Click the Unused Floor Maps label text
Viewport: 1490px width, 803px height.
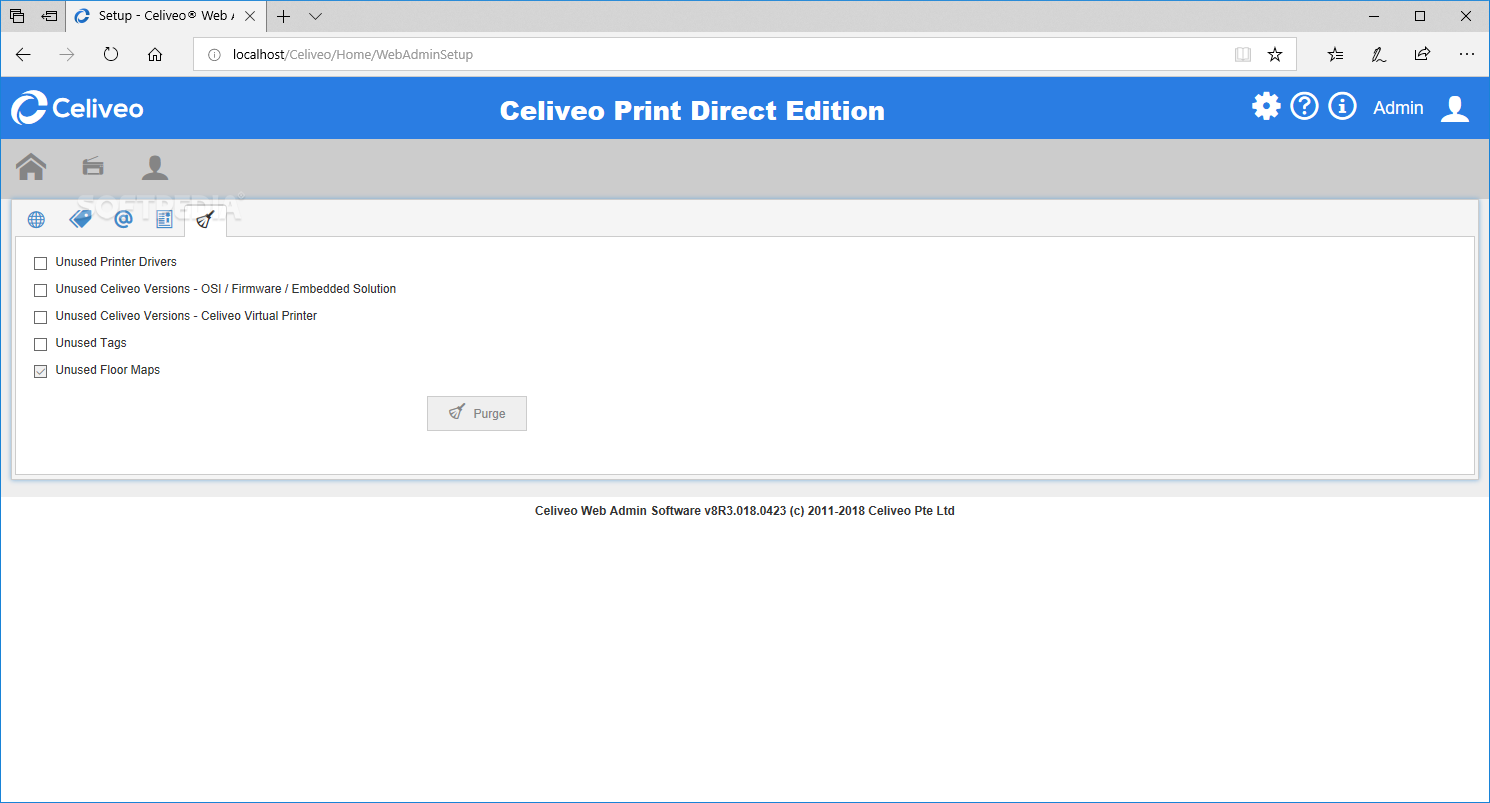[x=108, y=370]
